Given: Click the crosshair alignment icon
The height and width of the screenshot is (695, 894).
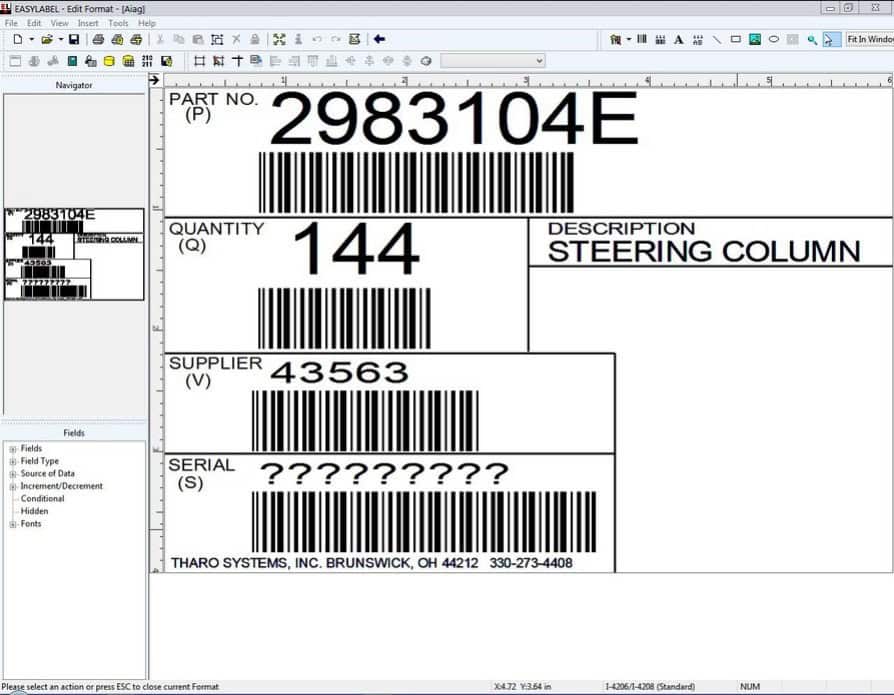Looking at the screenshot, I should pyautogui.click(x=237, y=61).
